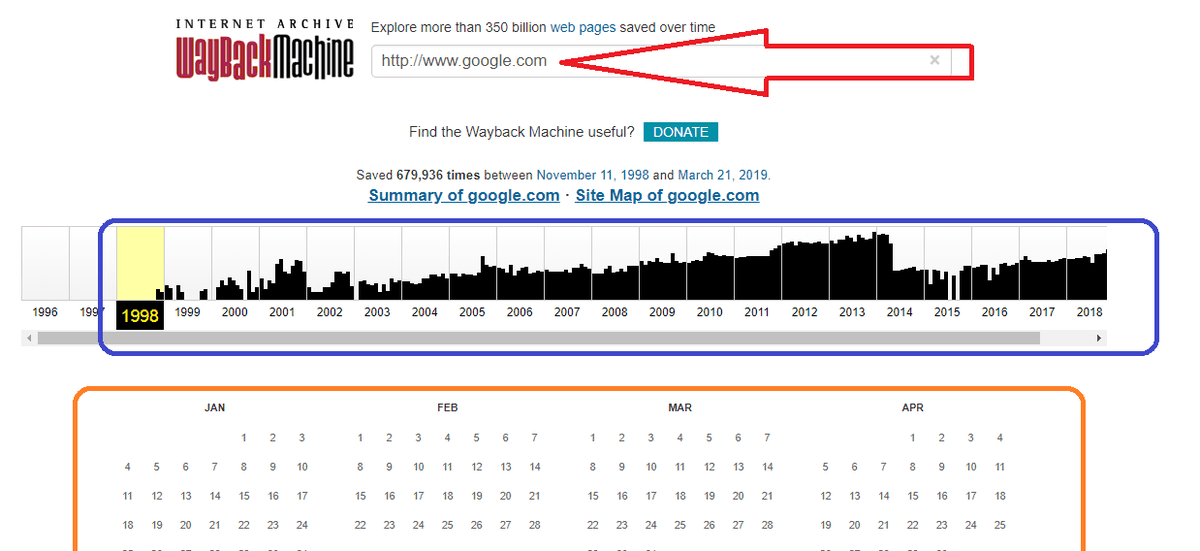The height and width of the screenshot is (551, 1200).
Task: Select year 2010 on the timeline
Action: tap(710, 312)
